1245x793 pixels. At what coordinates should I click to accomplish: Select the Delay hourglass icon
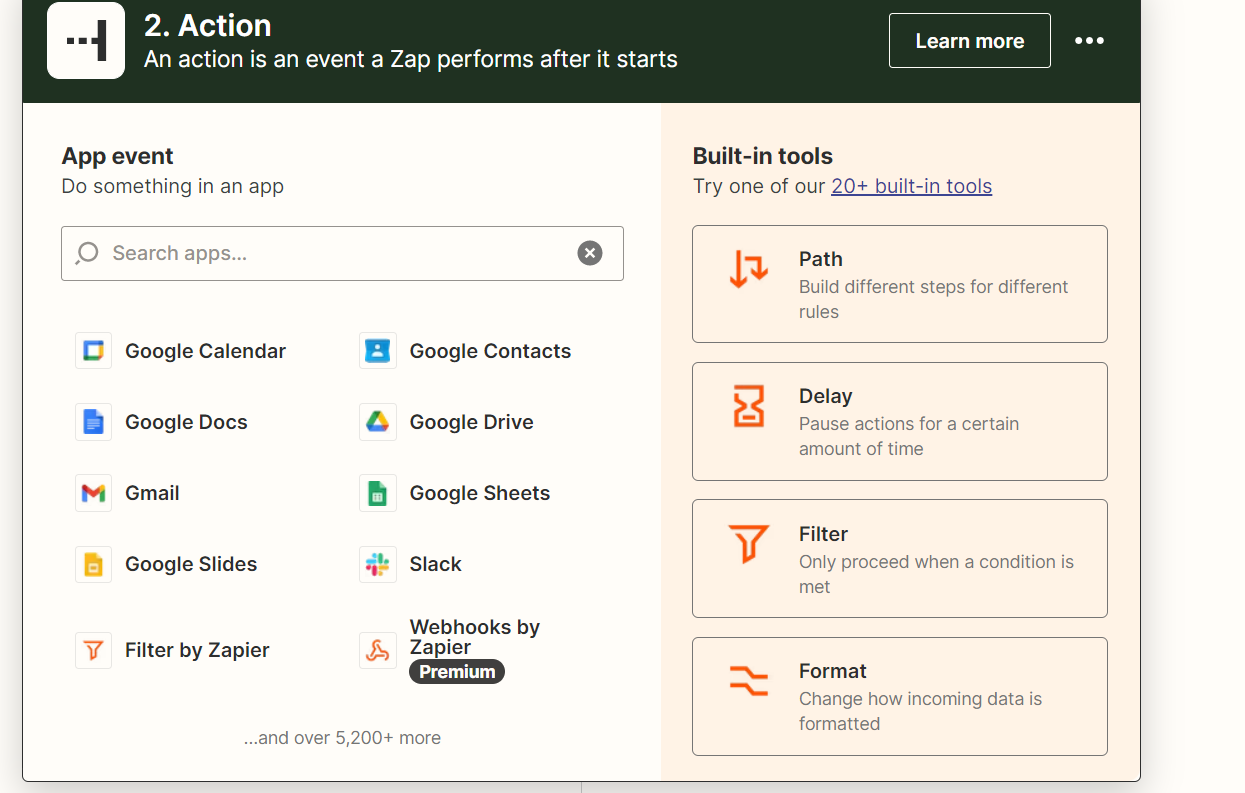[x=748, y=407]
